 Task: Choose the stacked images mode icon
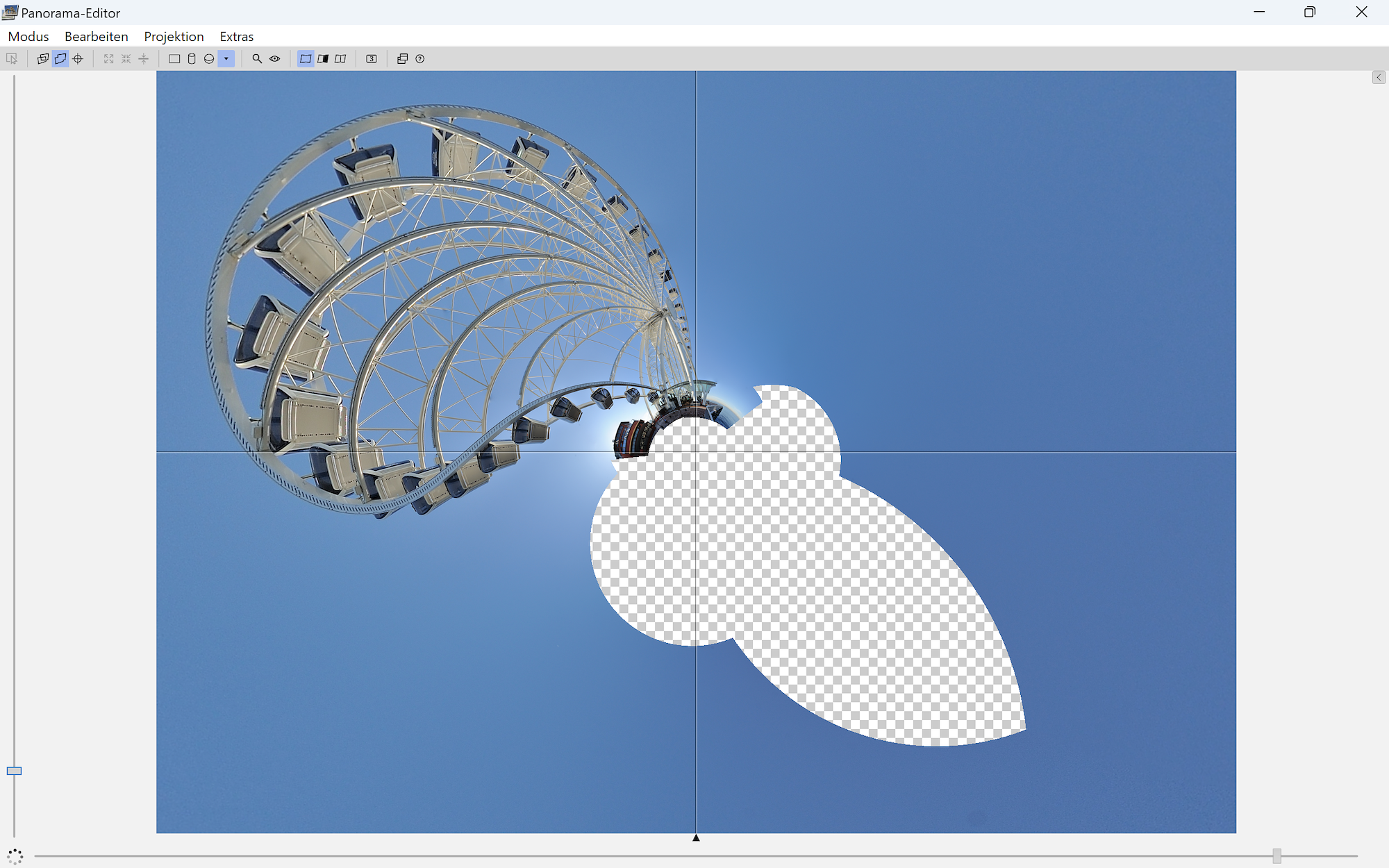(43, 59)
